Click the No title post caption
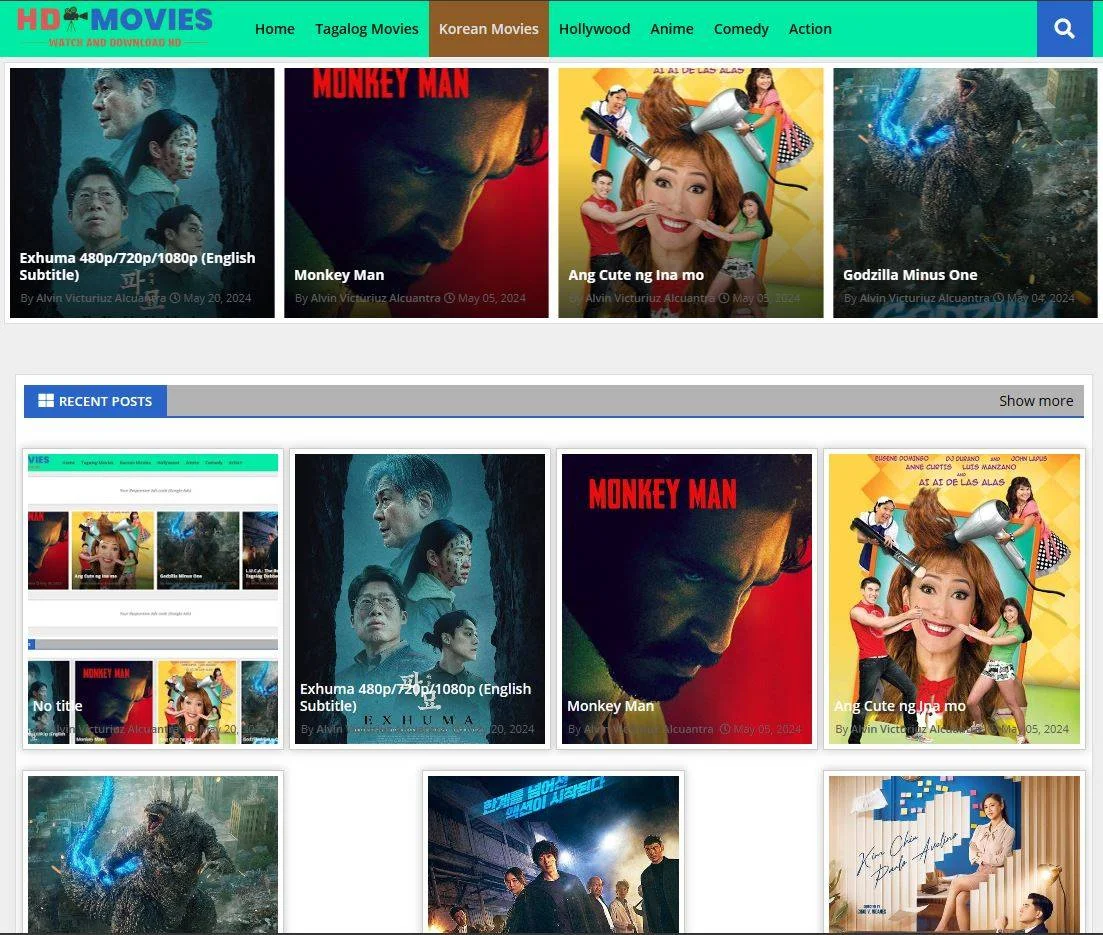 (x=58, y=706)
